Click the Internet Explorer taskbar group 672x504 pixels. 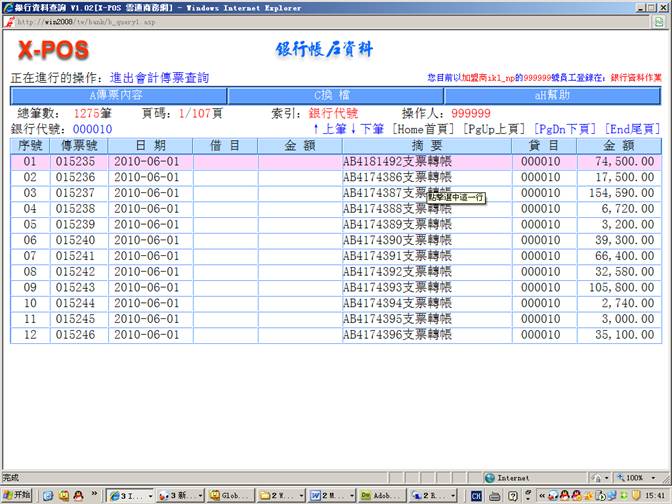[x=128, y=495]
